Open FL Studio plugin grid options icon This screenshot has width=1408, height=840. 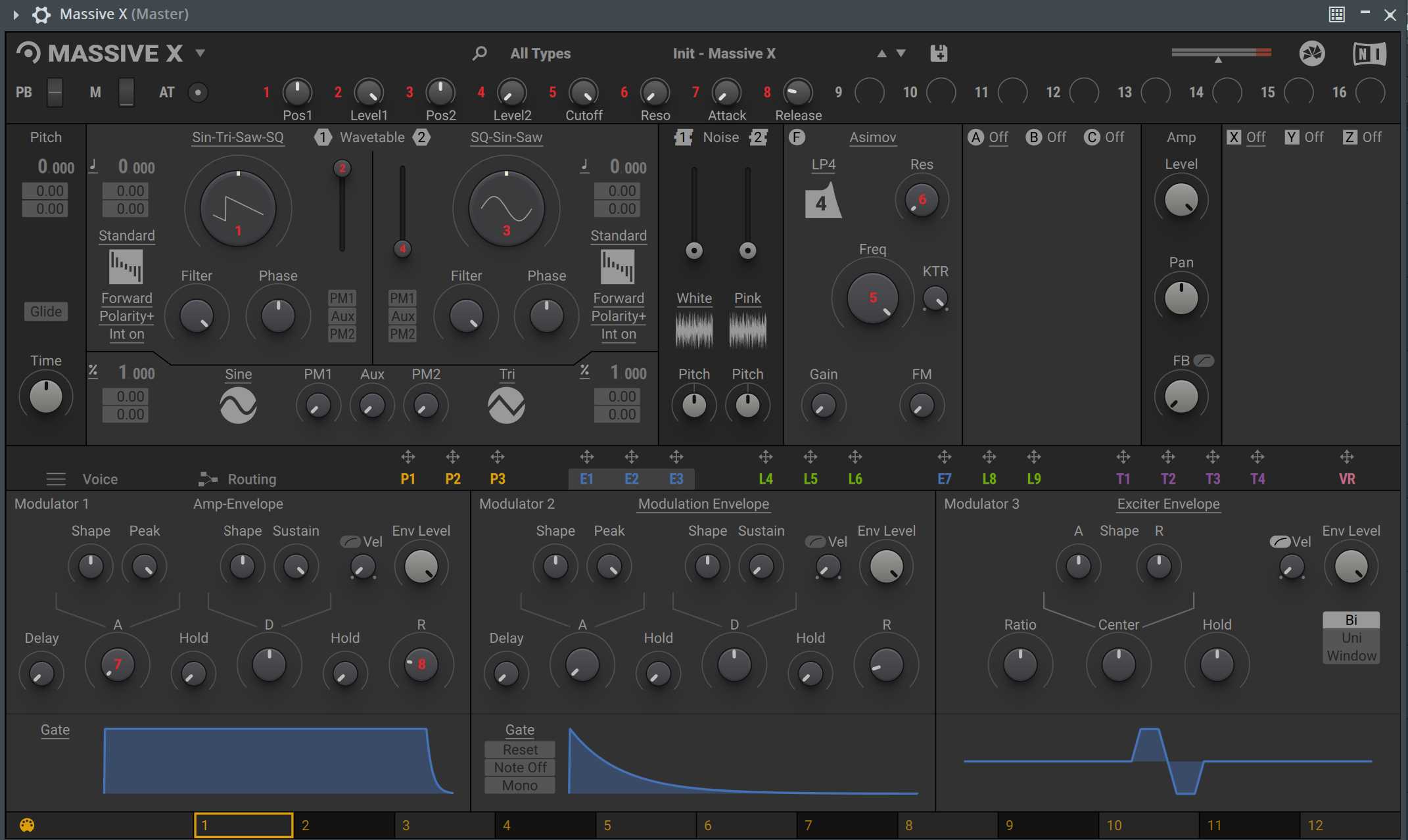pyautogui.click(x=1336, y=14)
